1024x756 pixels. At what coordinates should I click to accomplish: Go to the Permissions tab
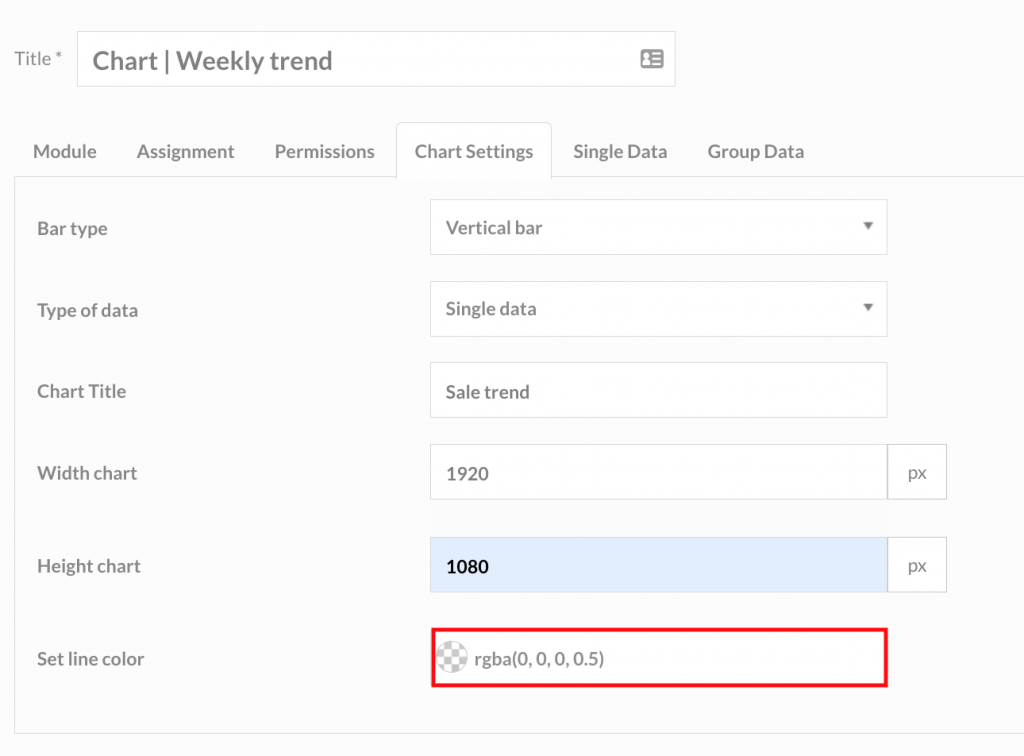(x=325, y=151)
